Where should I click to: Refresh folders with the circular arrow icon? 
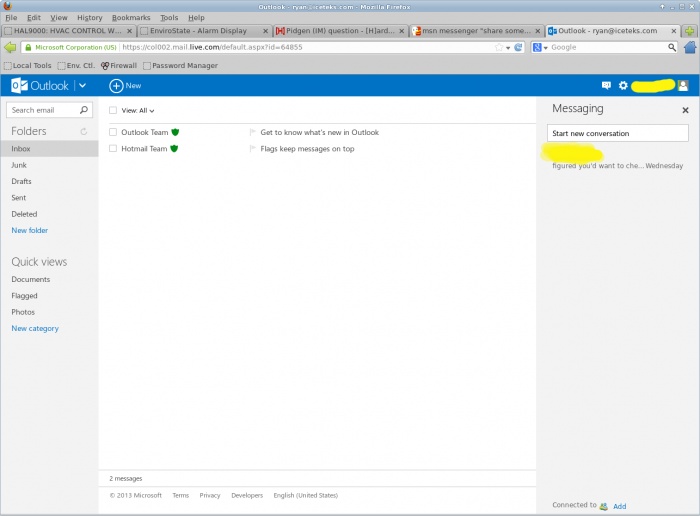tap(83, 131)
